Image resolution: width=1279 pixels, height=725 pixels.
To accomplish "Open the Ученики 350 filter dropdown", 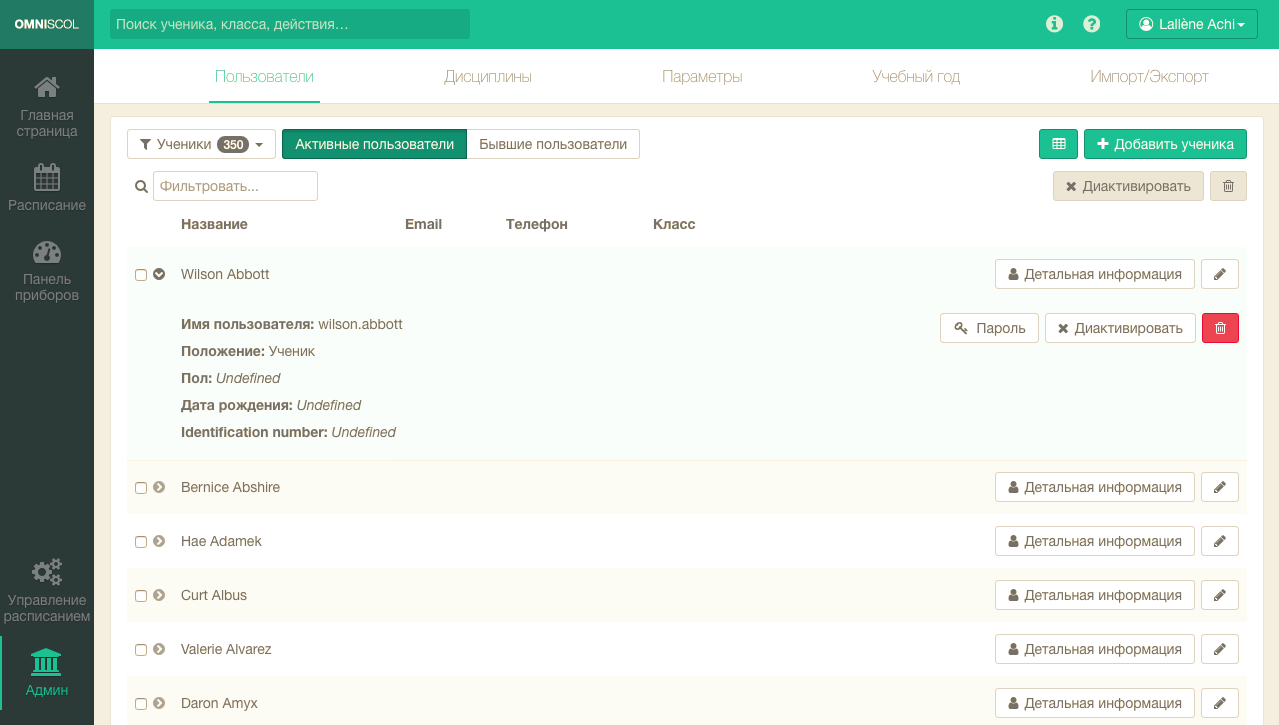I will click(x=201, y=144).
